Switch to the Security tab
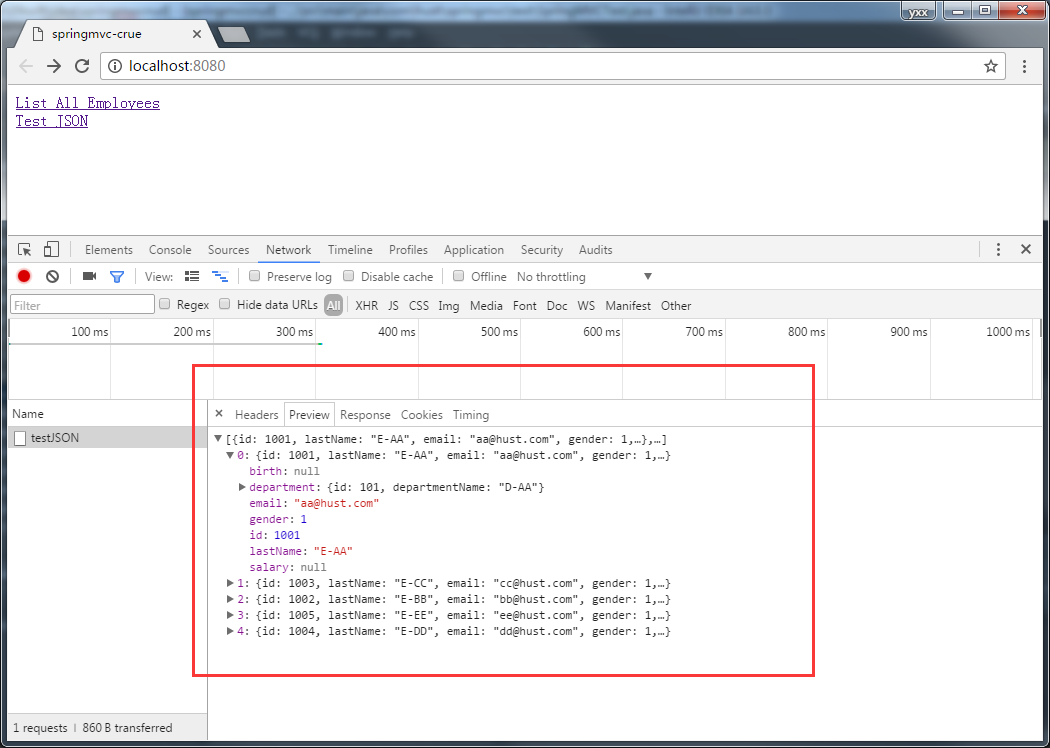1050x748 pixels. click(542, 250)
